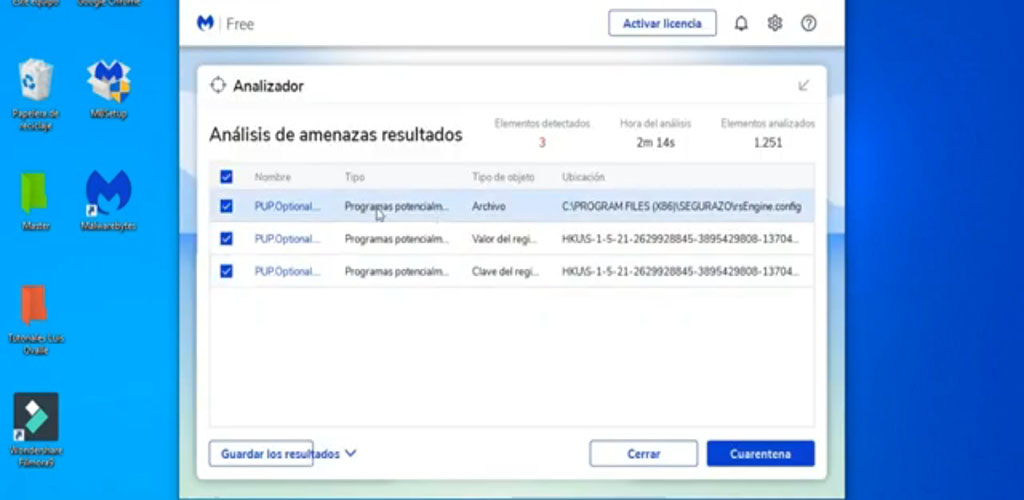This screenshot has height=500, width=1024.
Task: Open PUP.Optional link in Valor del registro row
Action: (287, 239)
